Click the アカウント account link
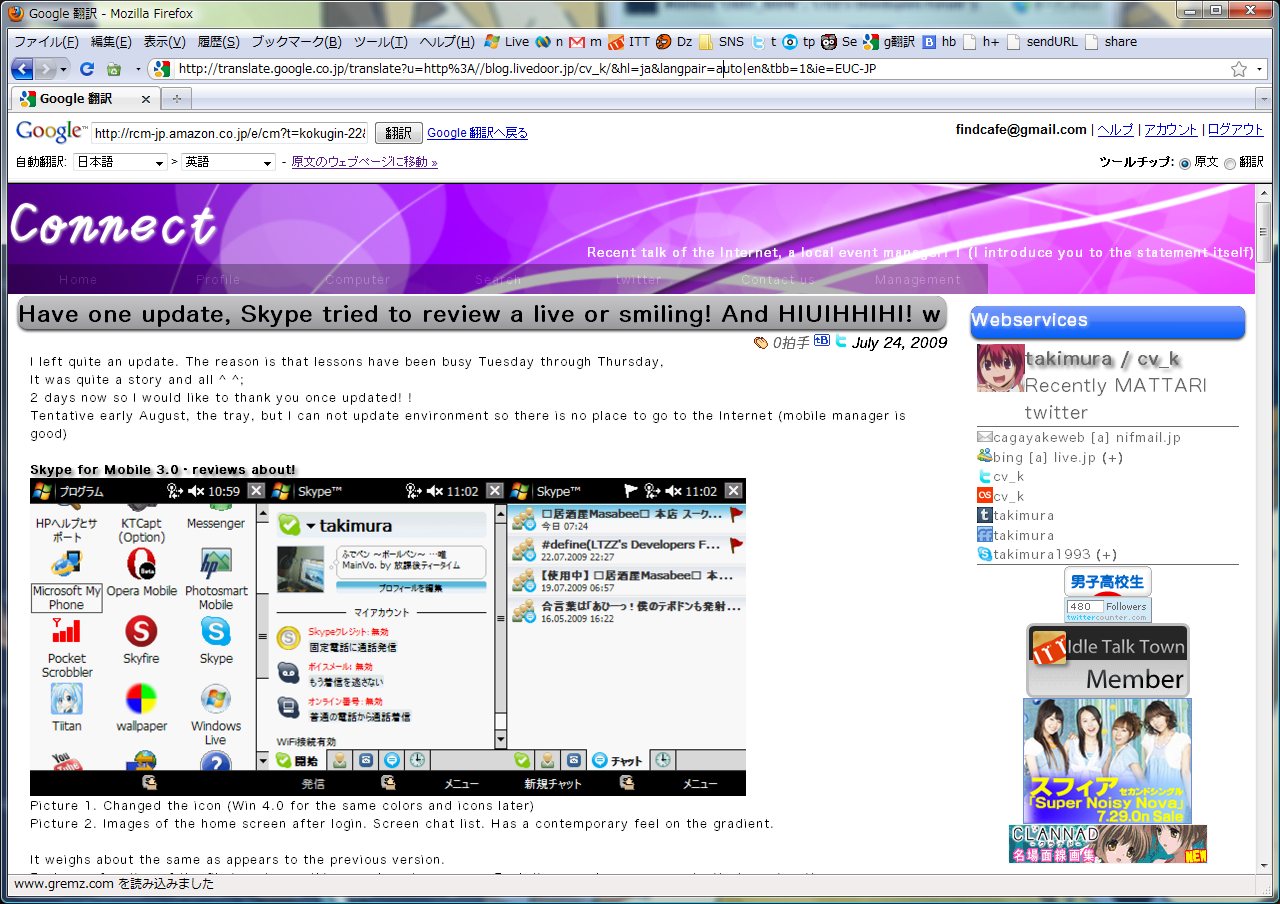1280x904 pixels. point(1171,130)
